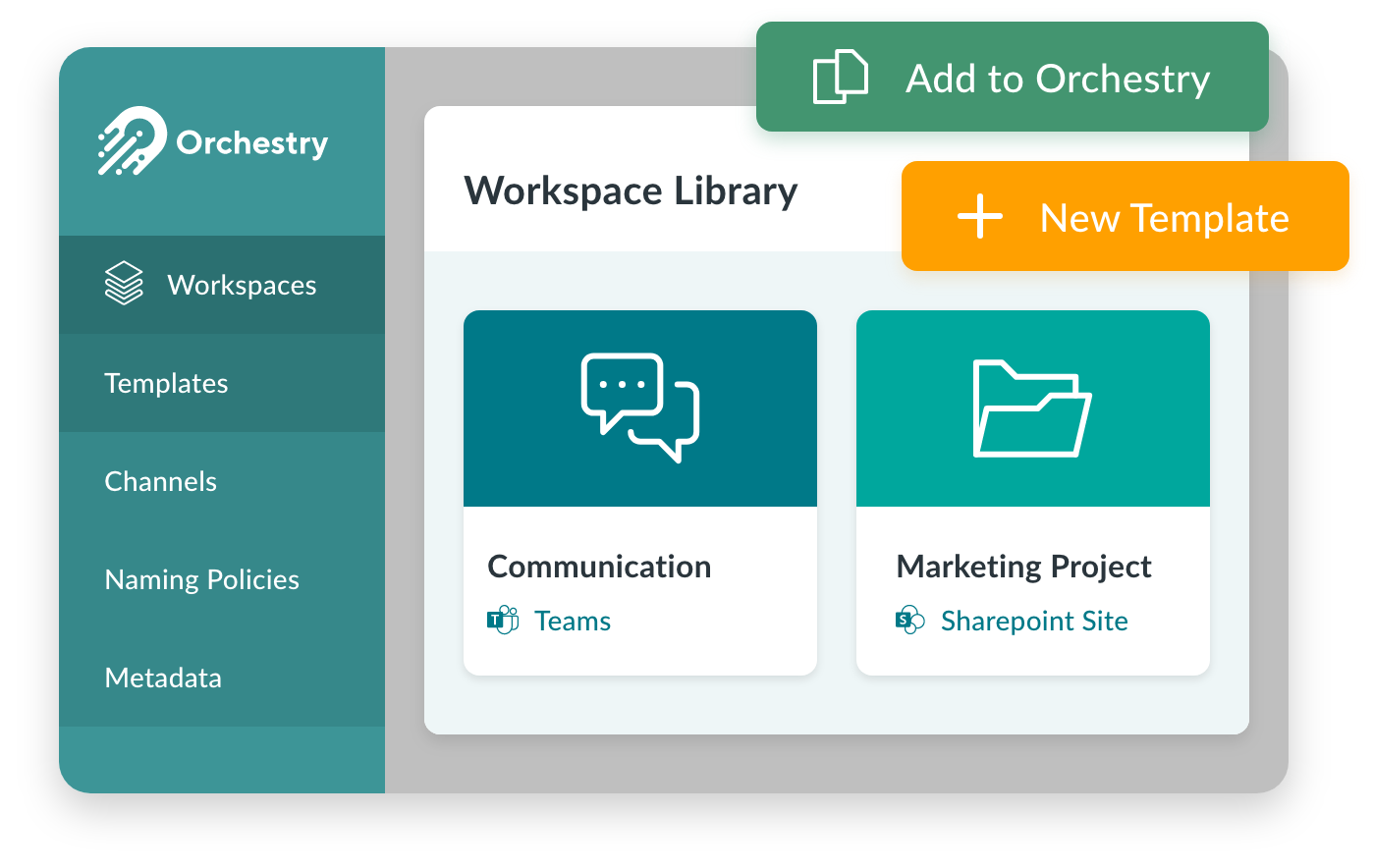Select the Workspaces stack icon
This screenshot has height=868, width=1373.
coord(124,284)
